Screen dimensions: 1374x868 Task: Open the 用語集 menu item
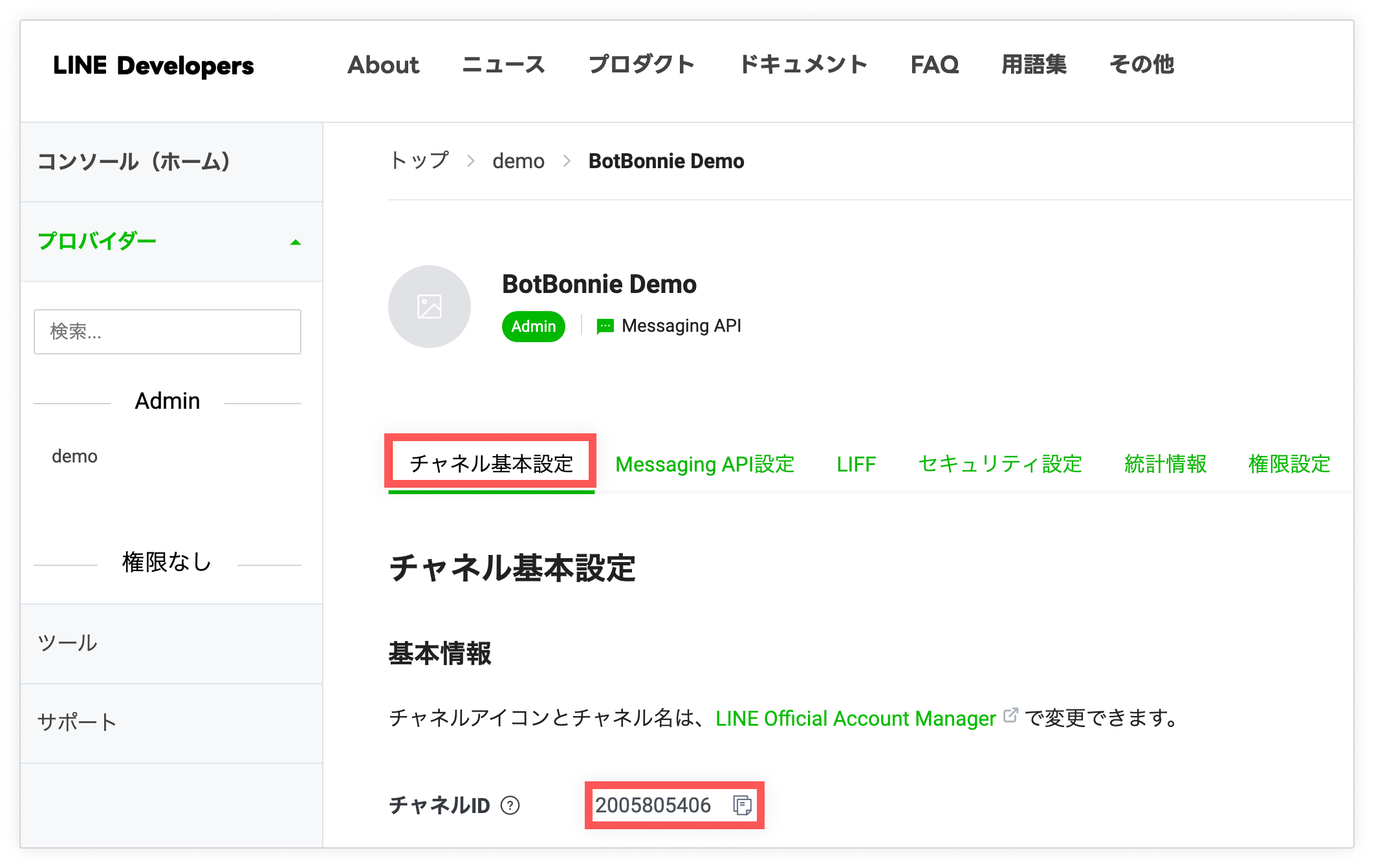[x=1034, y=65]
